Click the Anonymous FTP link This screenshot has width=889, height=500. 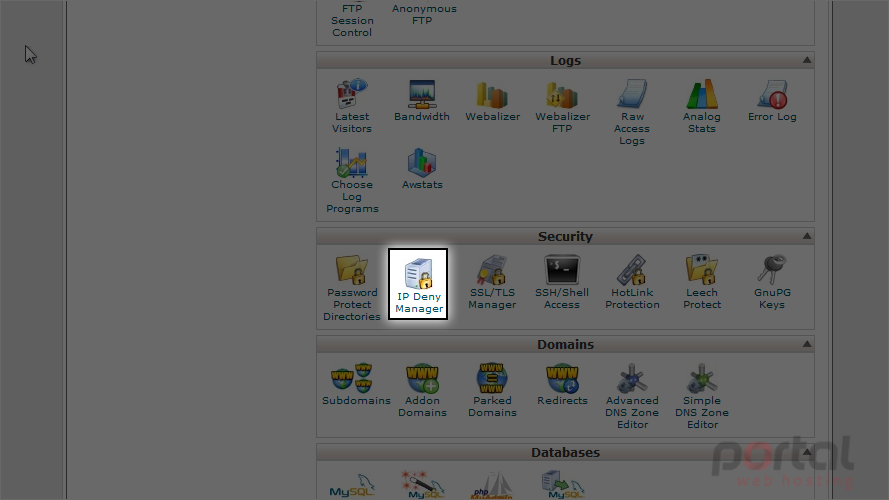(424, 14)
